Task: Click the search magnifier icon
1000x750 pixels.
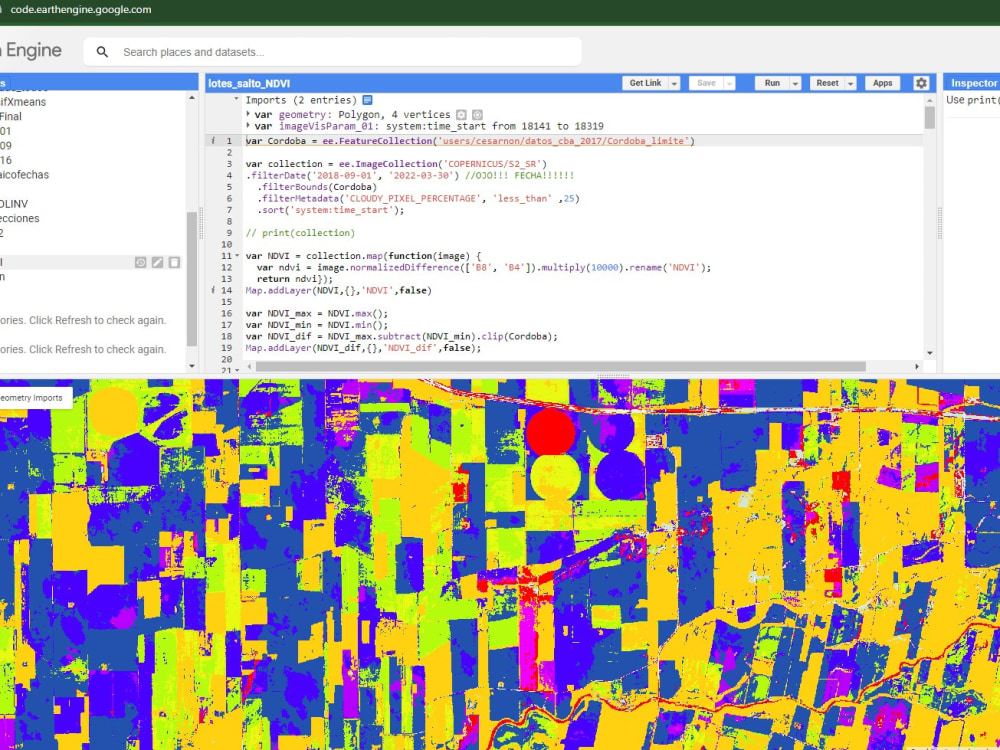Action: pos(100,51)
